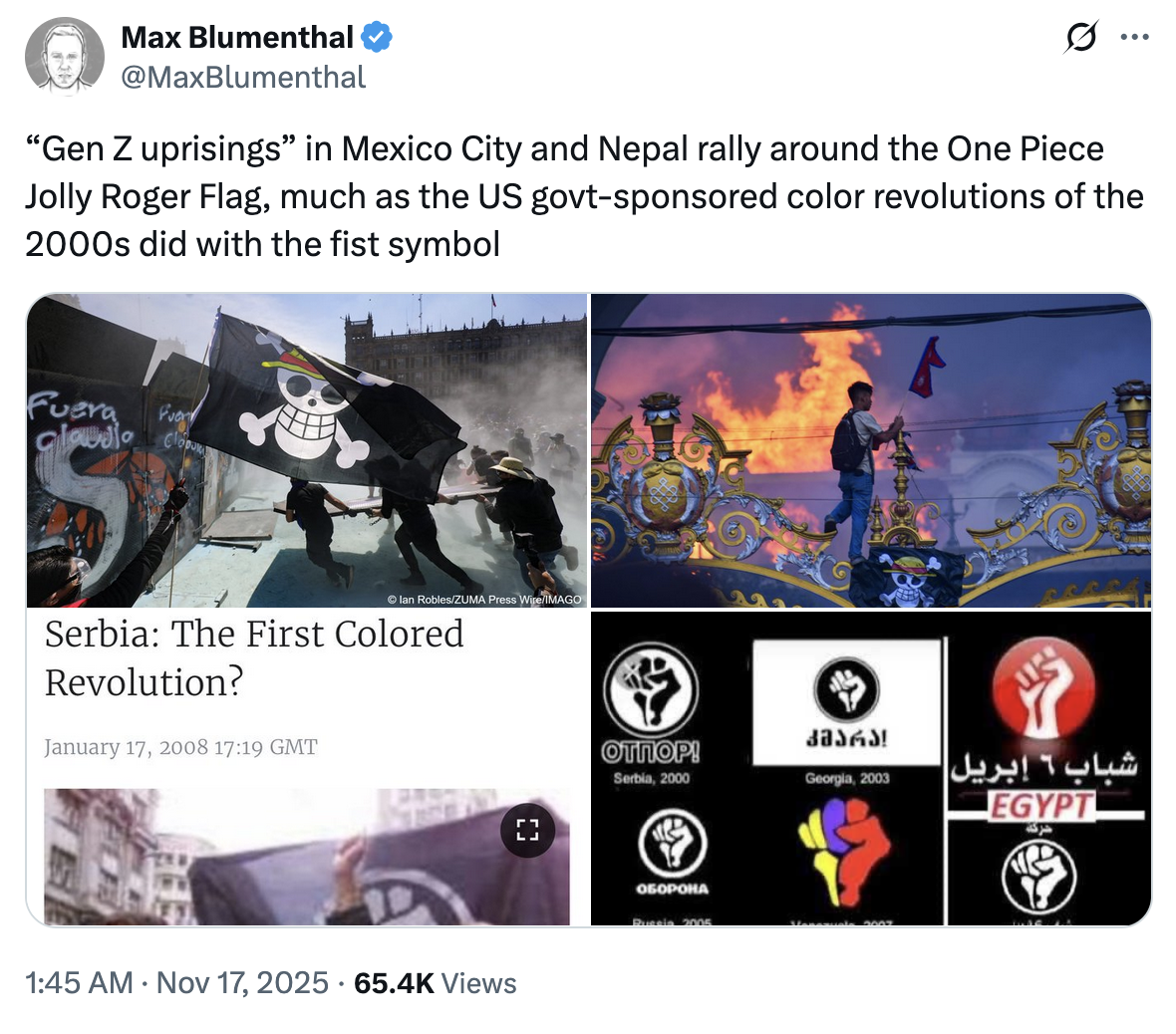Click the Nepal flag bearer photo
Image resolution: width=1176 pixels, height=1034 pixels.
point(870,448)
